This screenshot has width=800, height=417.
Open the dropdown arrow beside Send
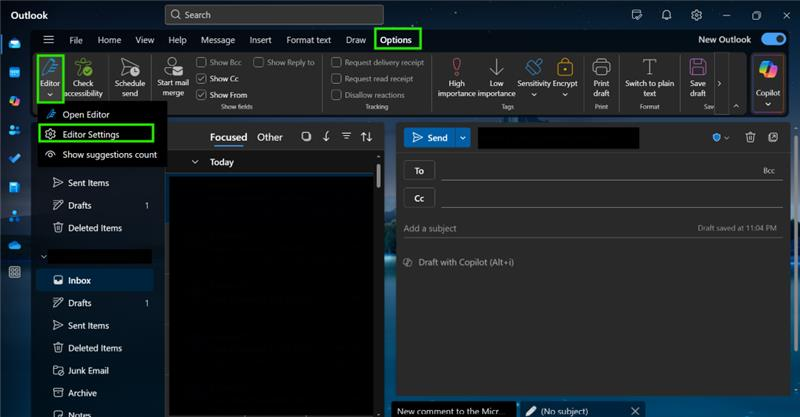tap(463, 138)
